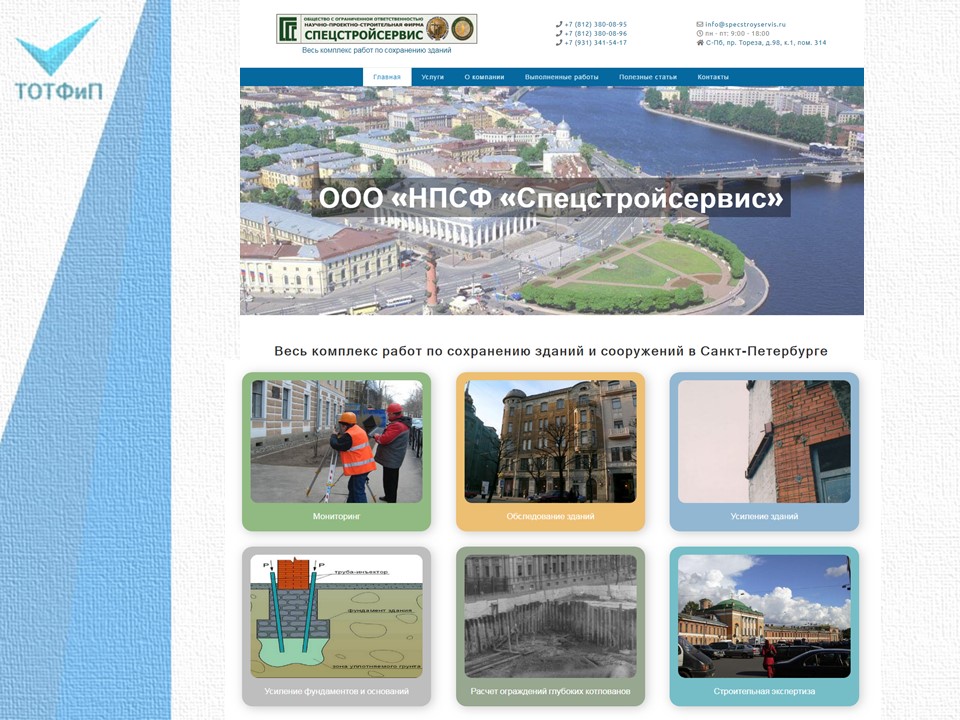Select Полезные статьи menu item
Image resolution: width=960 pixels, height=720 pixels.
click(x=648, y=77)
